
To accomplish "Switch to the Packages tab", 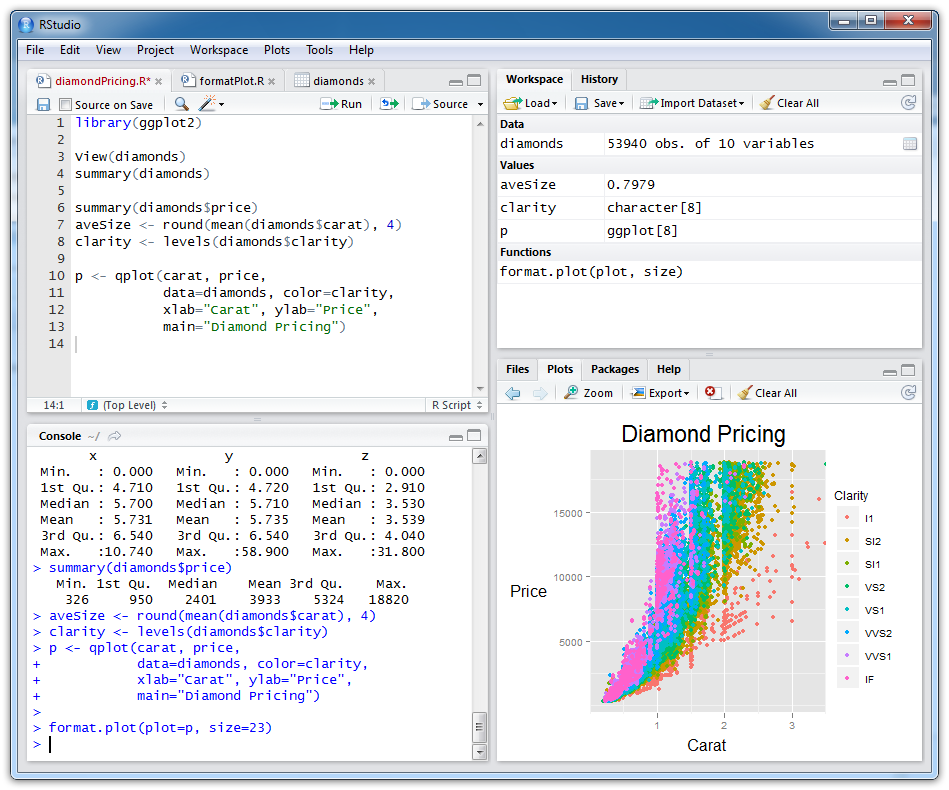I will tap(614, 369).
